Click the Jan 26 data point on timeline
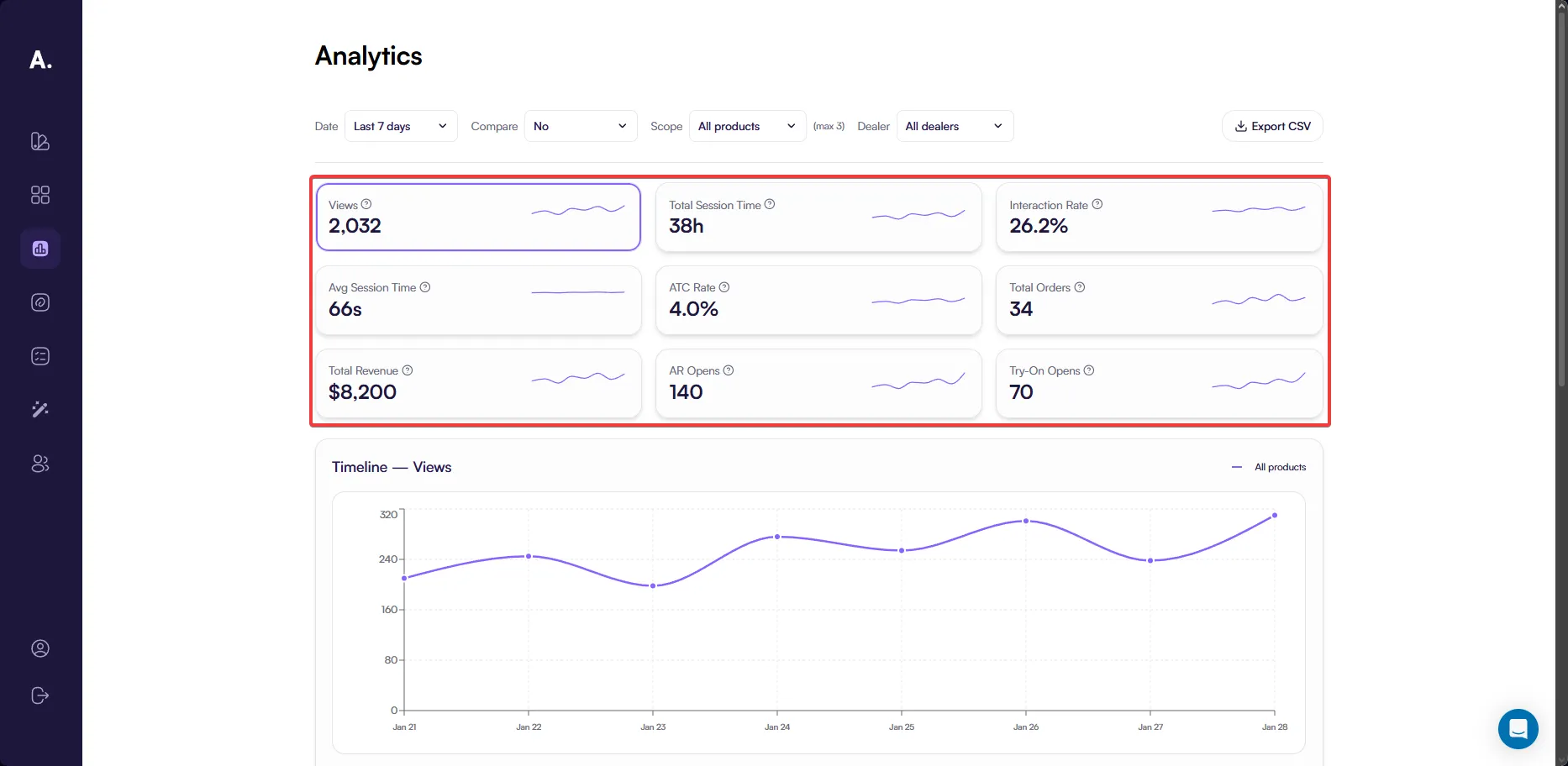Screen dimensions: 1568x766 click(x=1026, y=521)
